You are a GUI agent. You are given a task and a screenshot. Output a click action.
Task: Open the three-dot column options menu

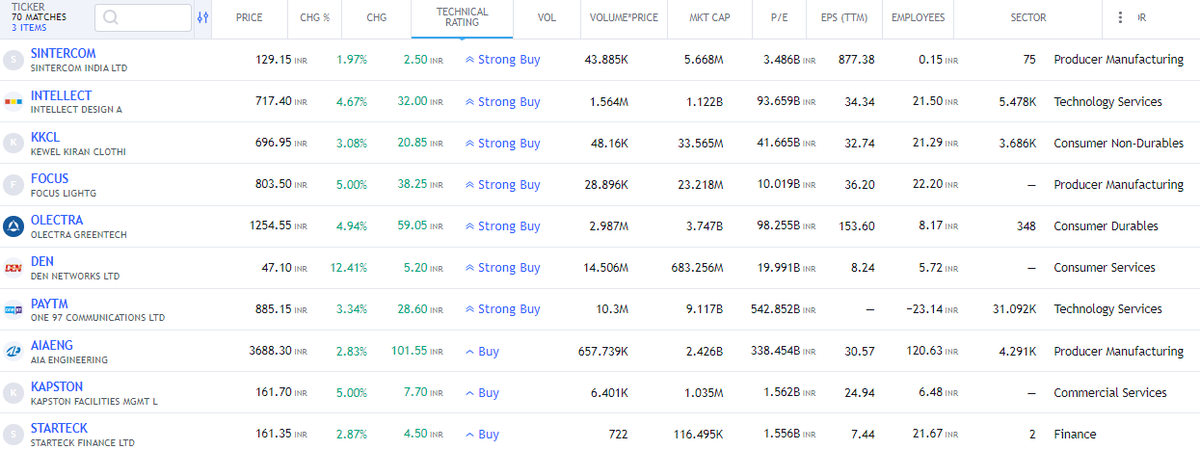pos(1120,18)
